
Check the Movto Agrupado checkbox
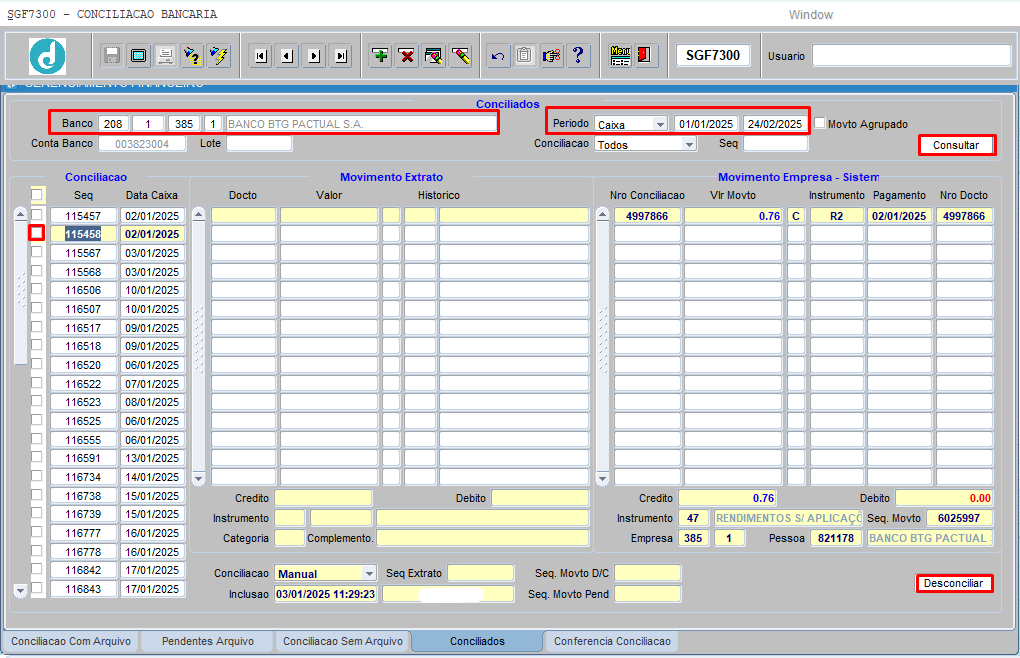click(820, 123)
